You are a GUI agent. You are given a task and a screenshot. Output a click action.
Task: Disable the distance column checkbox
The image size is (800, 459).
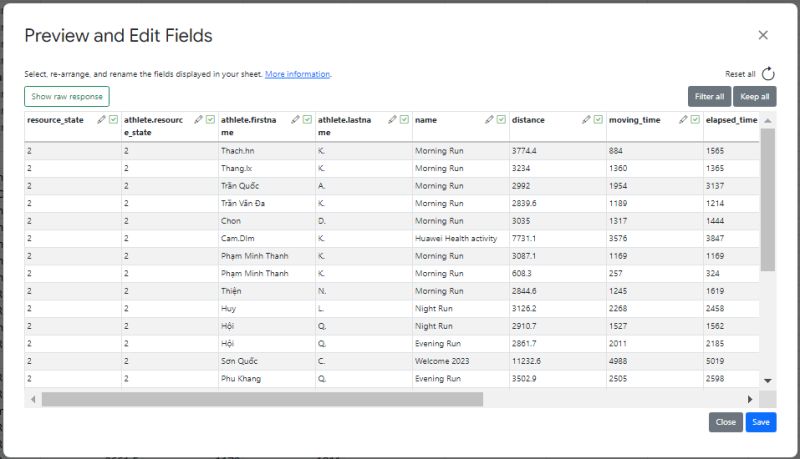598,119
